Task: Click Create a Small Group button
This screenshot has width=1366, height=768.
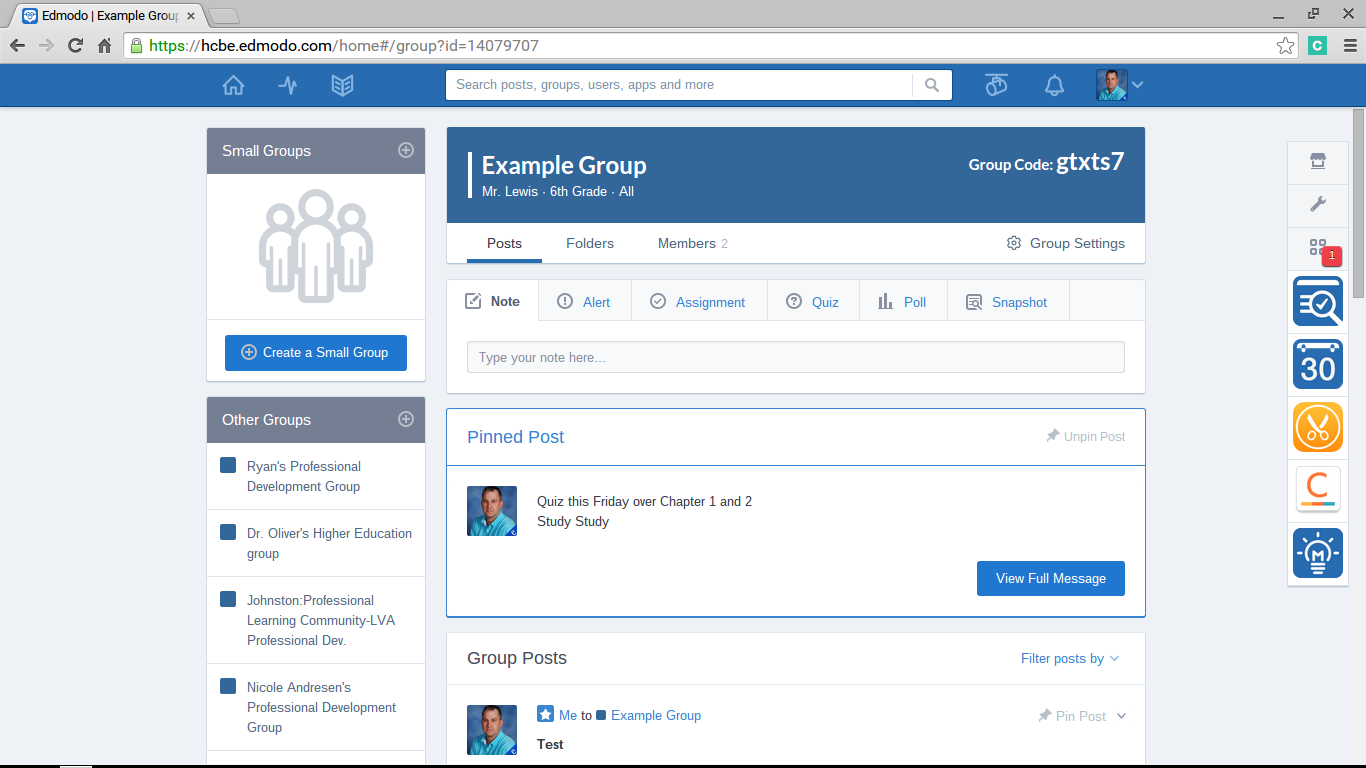Action: pyautogui.click(x=316, y=352)
